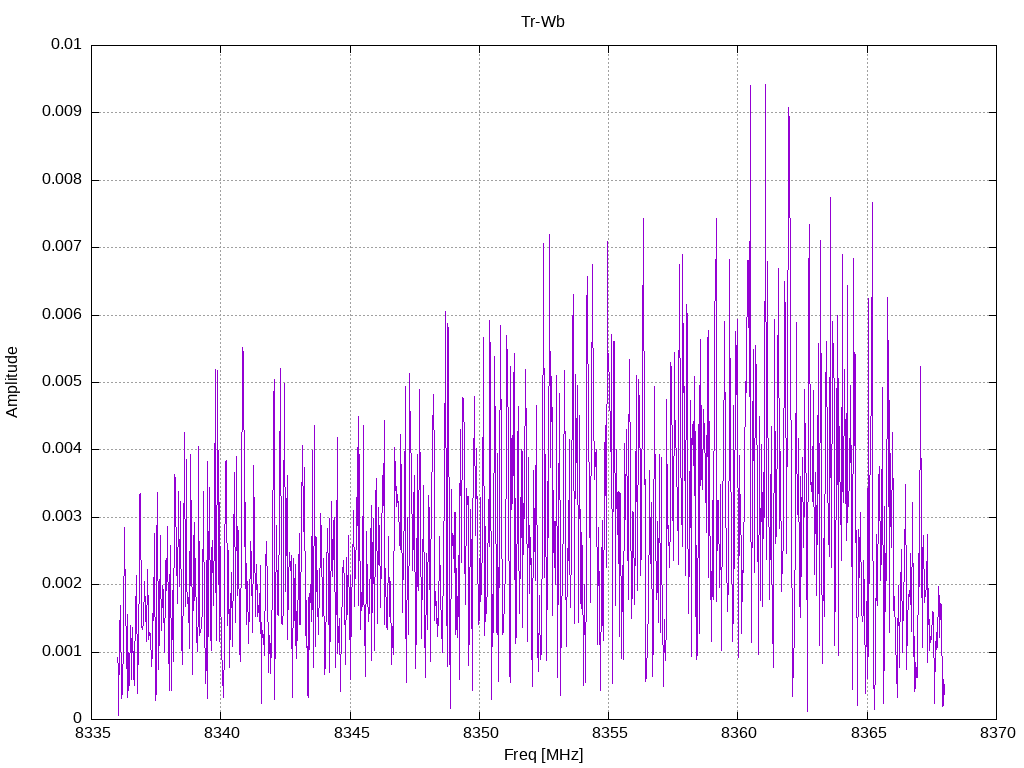Click y-axis tick label 0.002
The image size is (1024, 768).
coord(62,584)
